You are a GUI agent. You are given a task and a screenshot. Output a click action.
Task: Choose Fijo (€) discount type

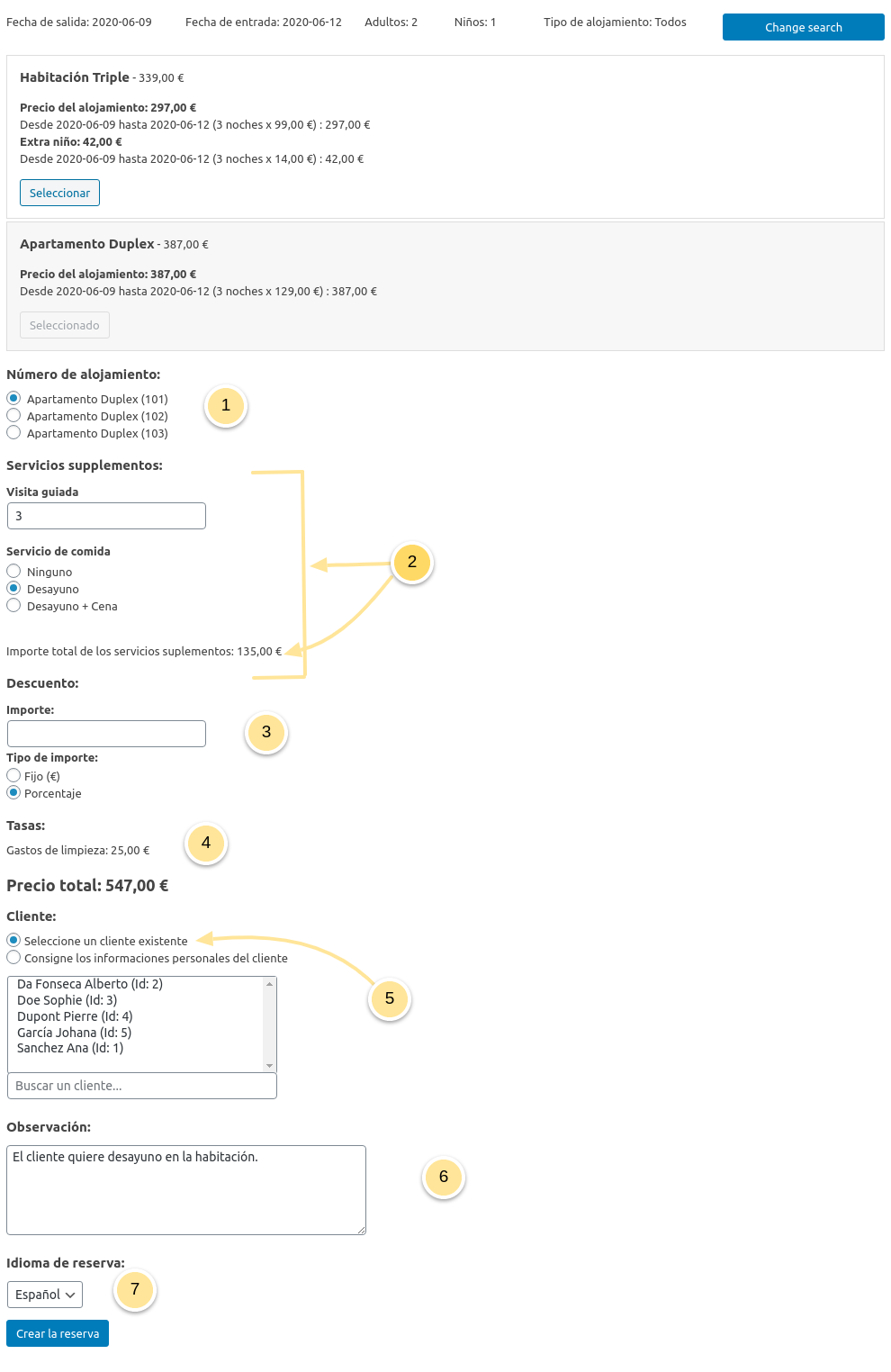tap(13, 774)
